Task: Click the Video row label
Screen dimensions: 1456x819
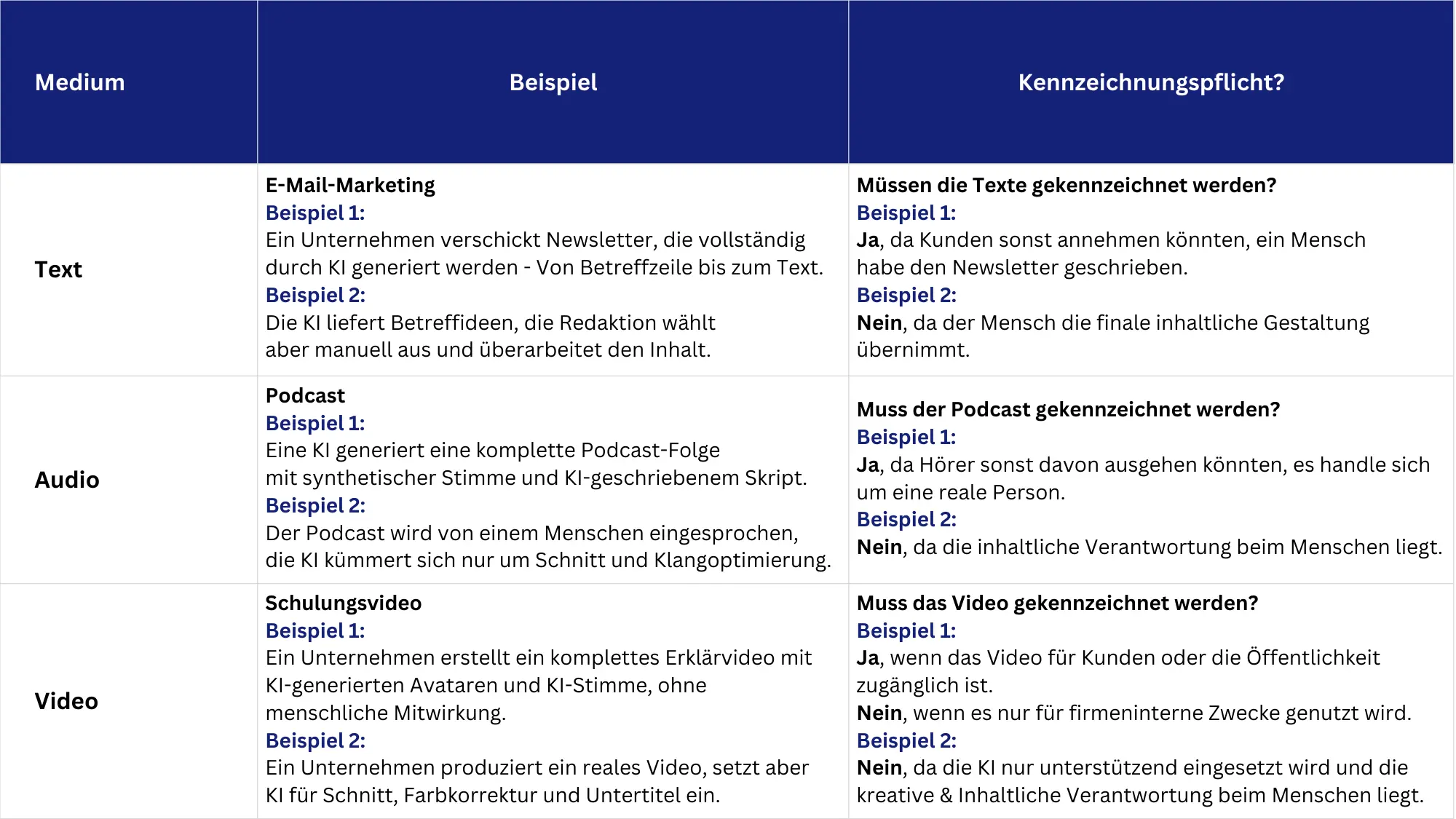Action: click(66, 701)
